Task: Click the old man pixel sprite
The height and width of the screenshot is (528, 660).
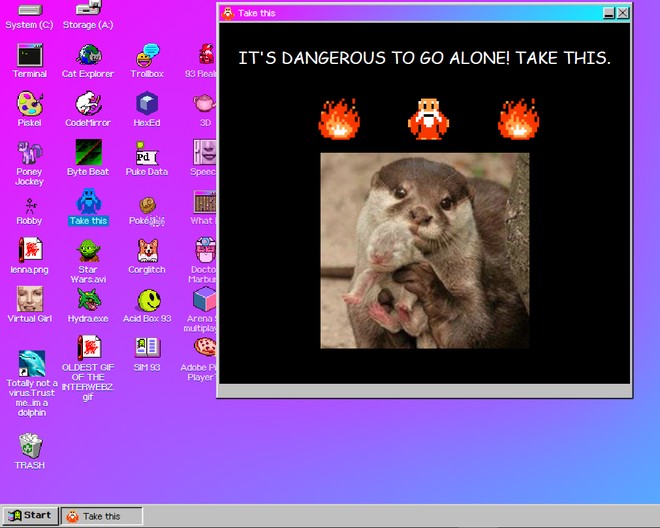Action: (428, 118)
